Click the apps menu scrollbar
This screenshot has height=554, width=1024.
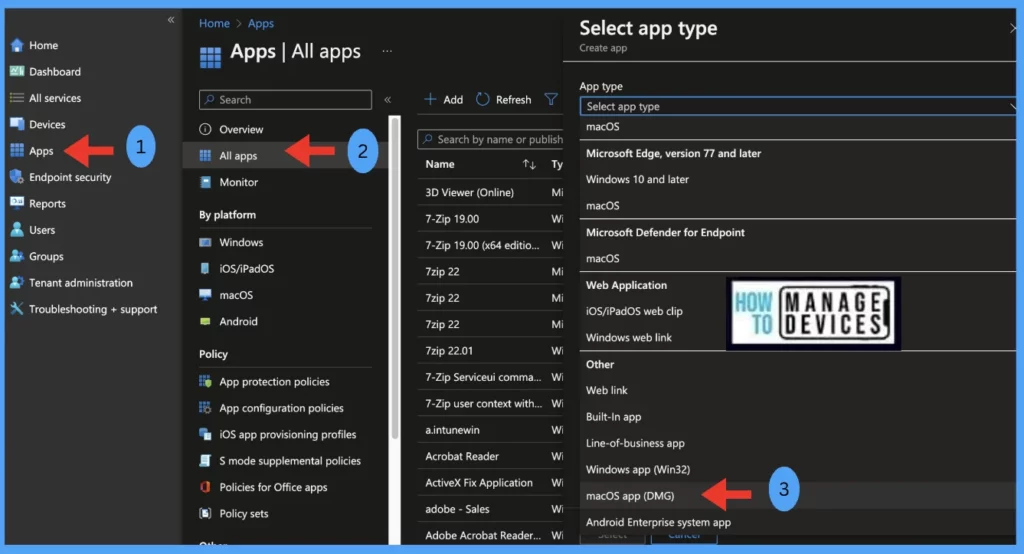[x=394, y=280]
